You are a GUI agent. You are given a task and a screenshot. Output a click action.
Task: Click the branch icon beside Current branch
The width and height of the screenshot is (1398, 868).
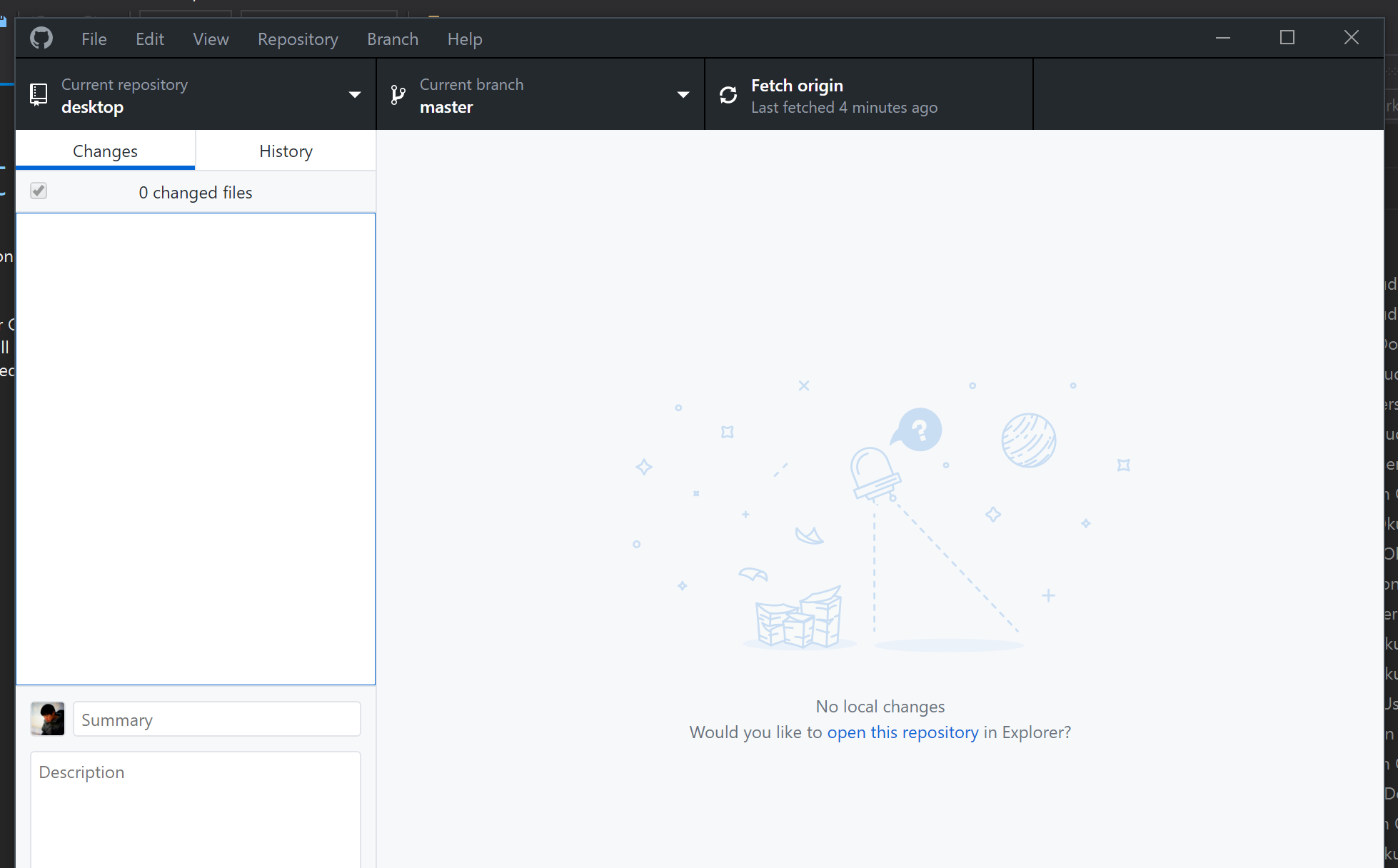(398, 94)
